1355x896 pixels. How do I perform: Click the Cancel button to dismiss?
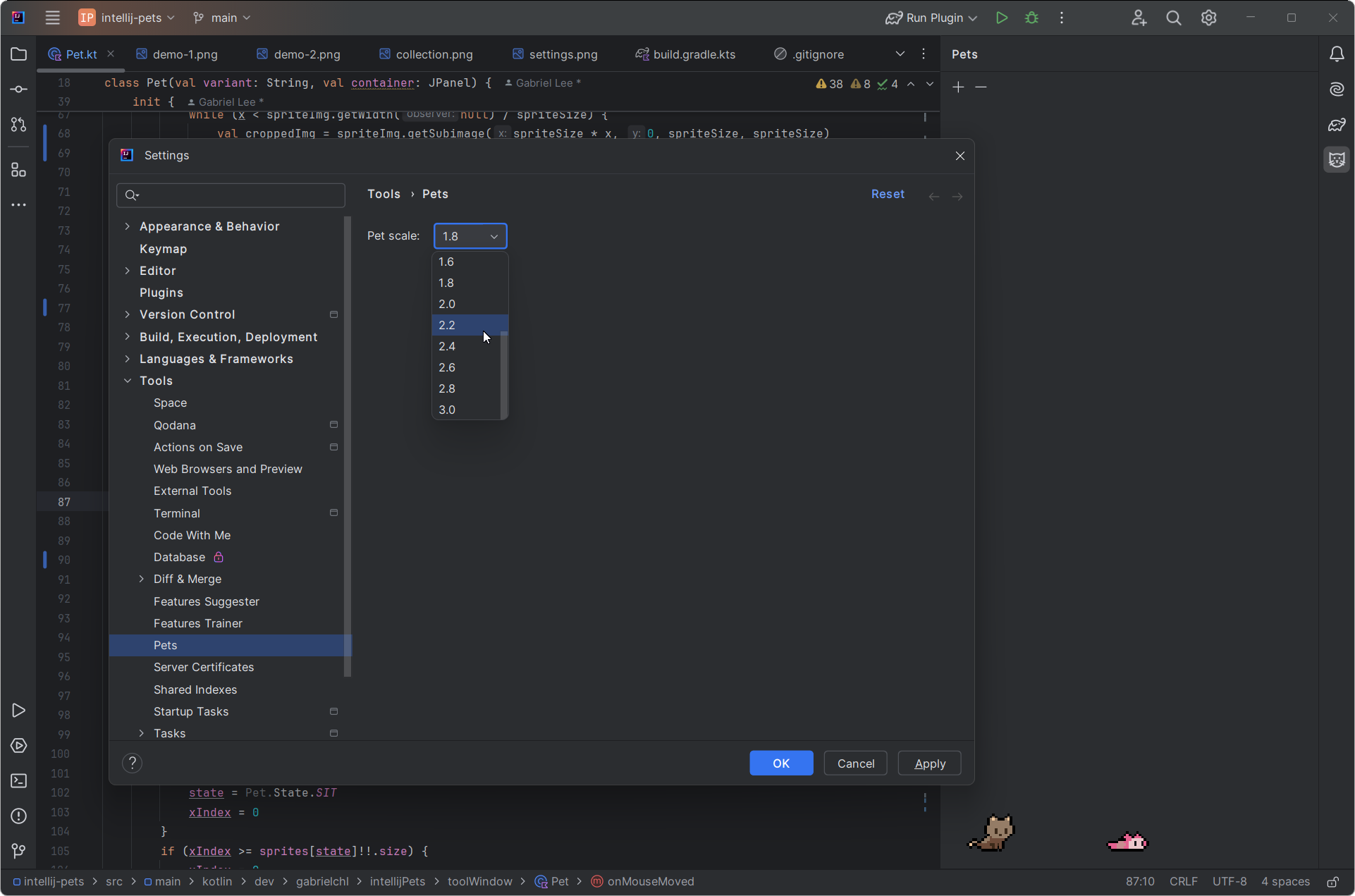[x=855, y=763]
